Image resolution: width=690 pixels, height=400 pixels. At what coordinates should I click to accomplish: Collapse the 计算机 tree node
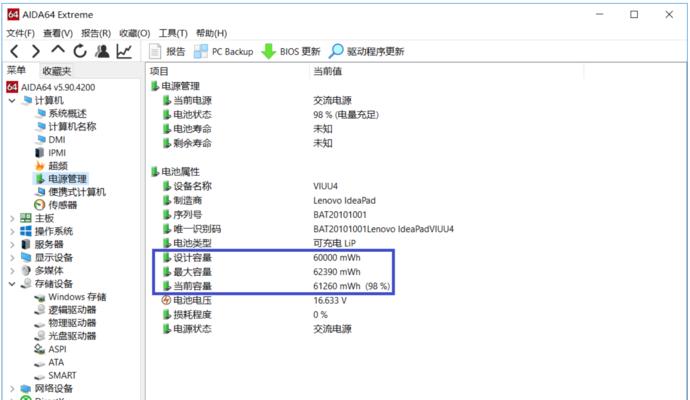click(x=12, y=101)
